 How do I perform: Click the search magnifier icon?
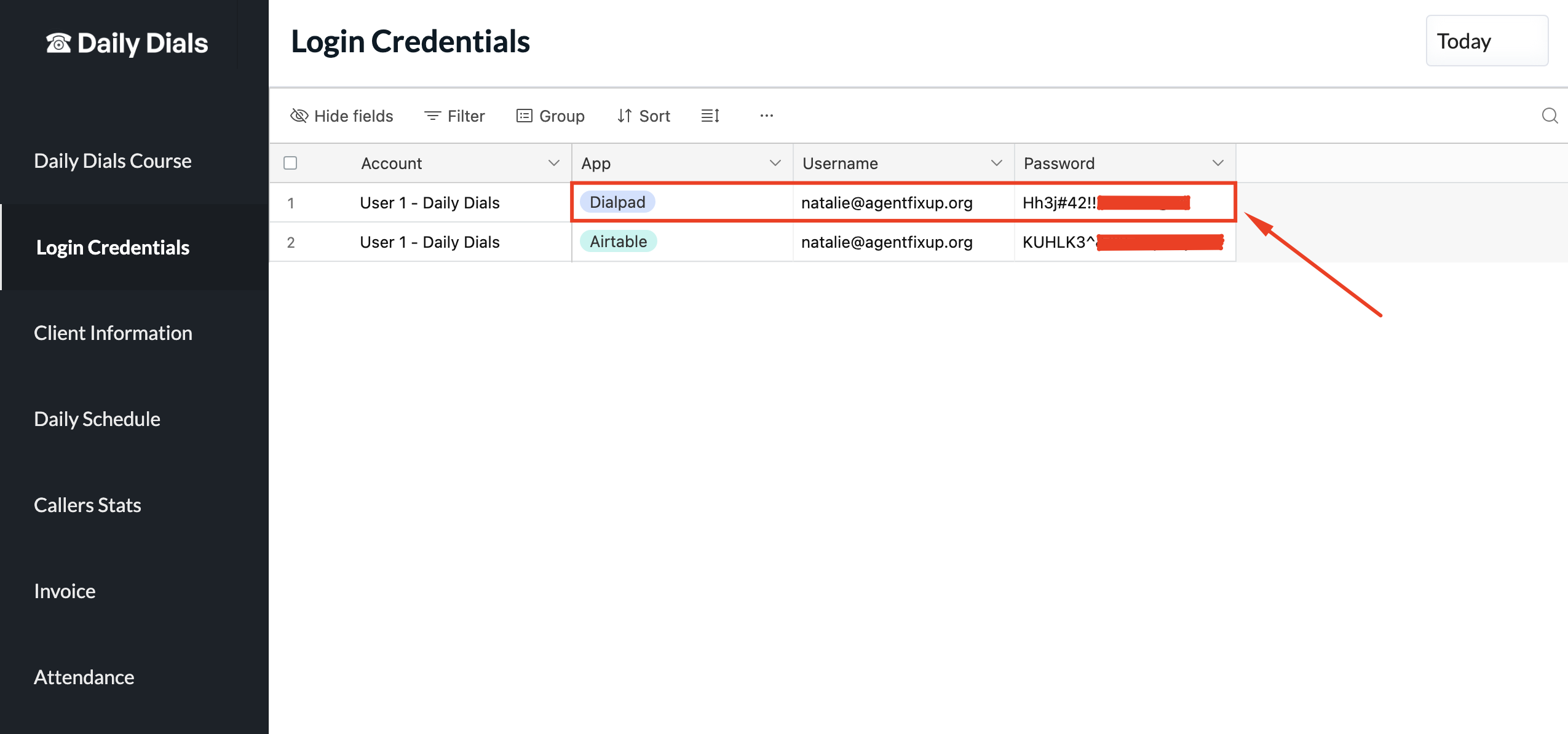(x=1550, y=116)
